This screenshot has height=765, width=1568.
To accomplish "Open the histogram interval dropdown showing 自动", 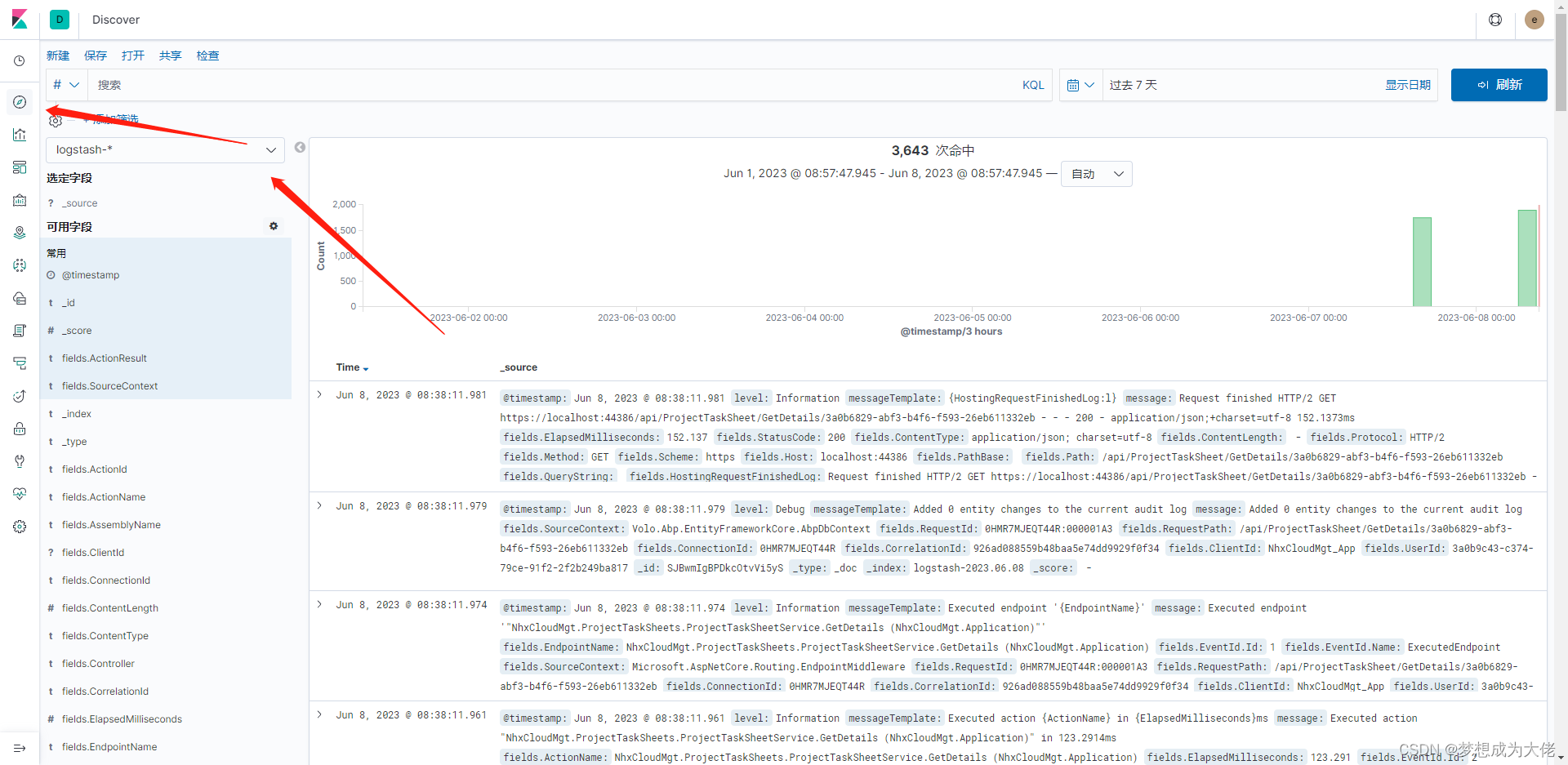I will [1096, 173].
